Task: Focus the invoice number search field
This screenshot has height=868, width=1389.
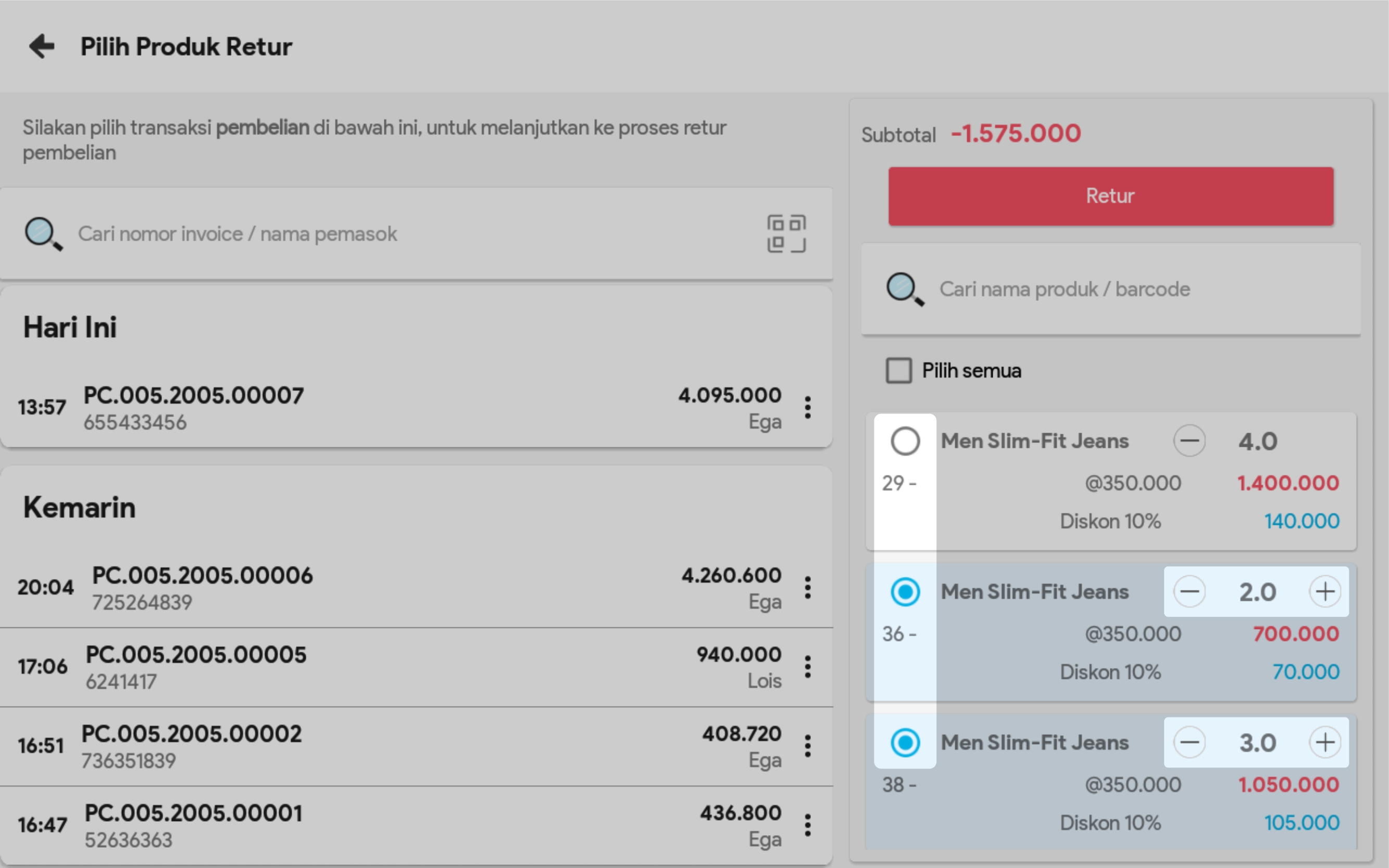Action: coord(402,234)
